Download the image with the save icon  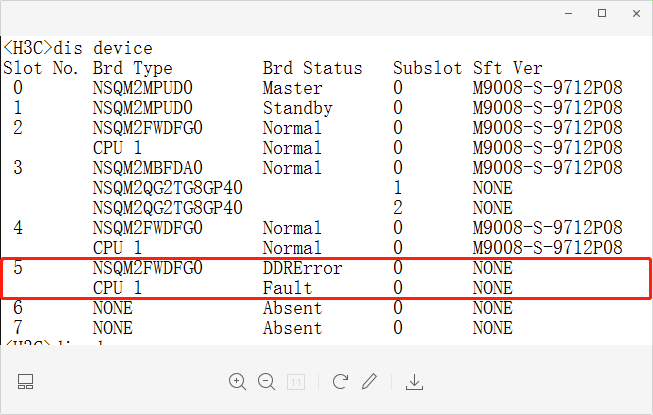(415, 381)
